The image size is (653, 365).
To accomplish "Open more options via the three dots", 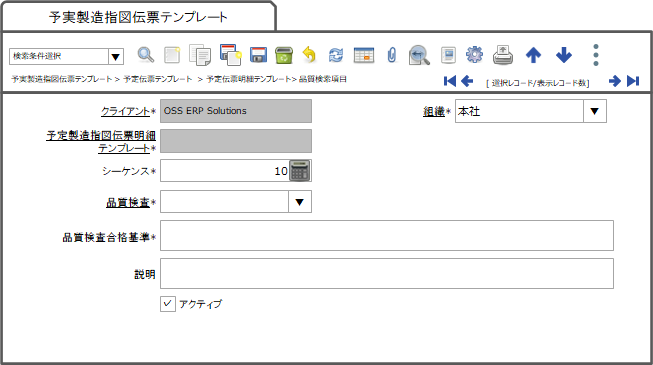I will (596, 55).
